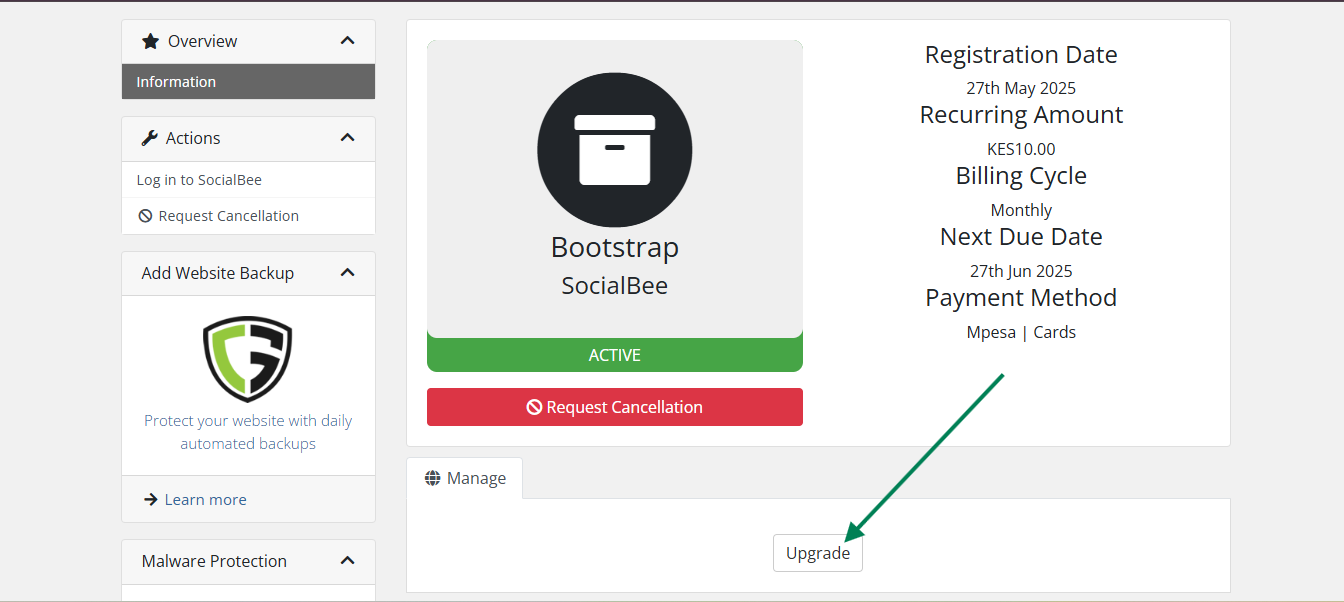Collapse the Actions panel chevron
This screenshot has height=602, width=1344.
point(347,138)
